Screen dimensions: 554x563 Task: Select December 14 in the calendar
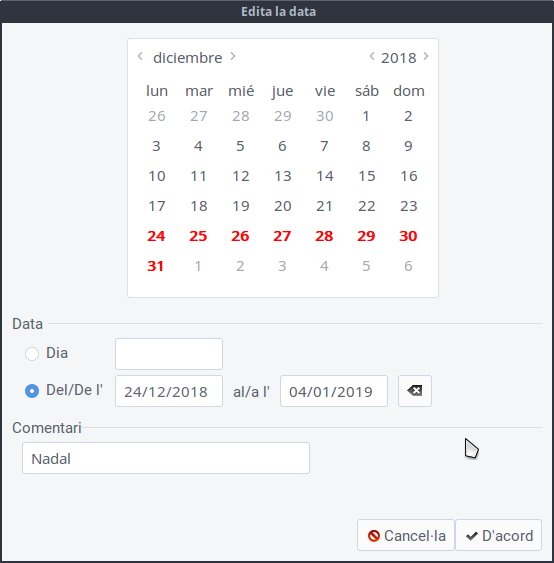coord(325,176)
